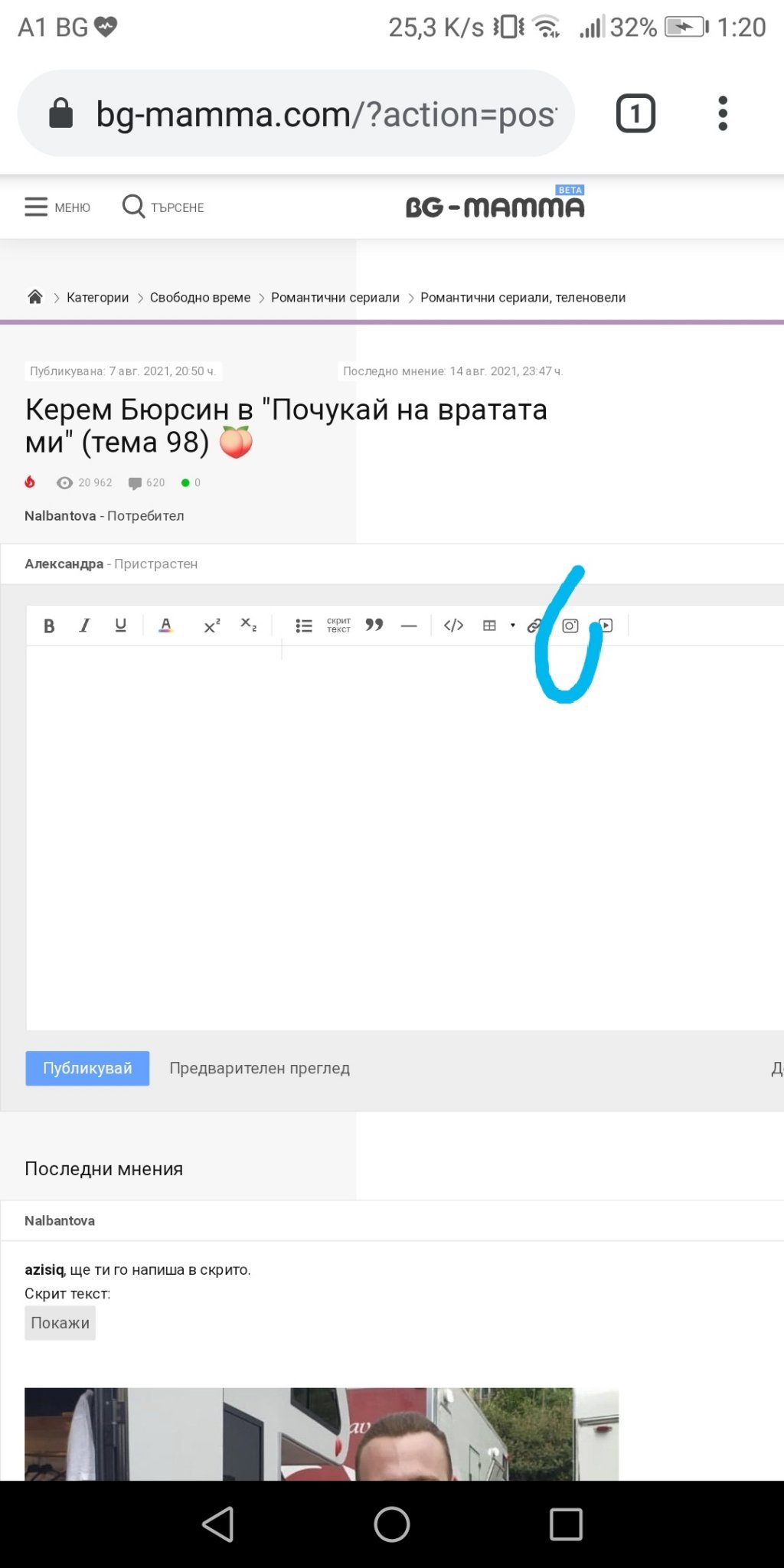
Task: Expand the table options dropdown arrow
Action: coord(512,626)
